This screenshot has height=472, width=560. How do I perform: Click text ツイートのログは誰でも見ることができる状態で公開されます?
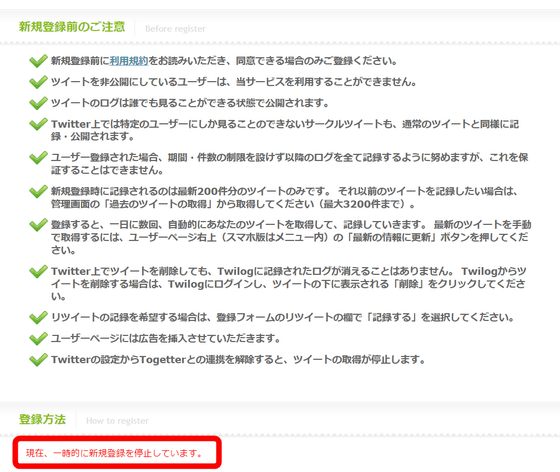(x=190, y=103)
